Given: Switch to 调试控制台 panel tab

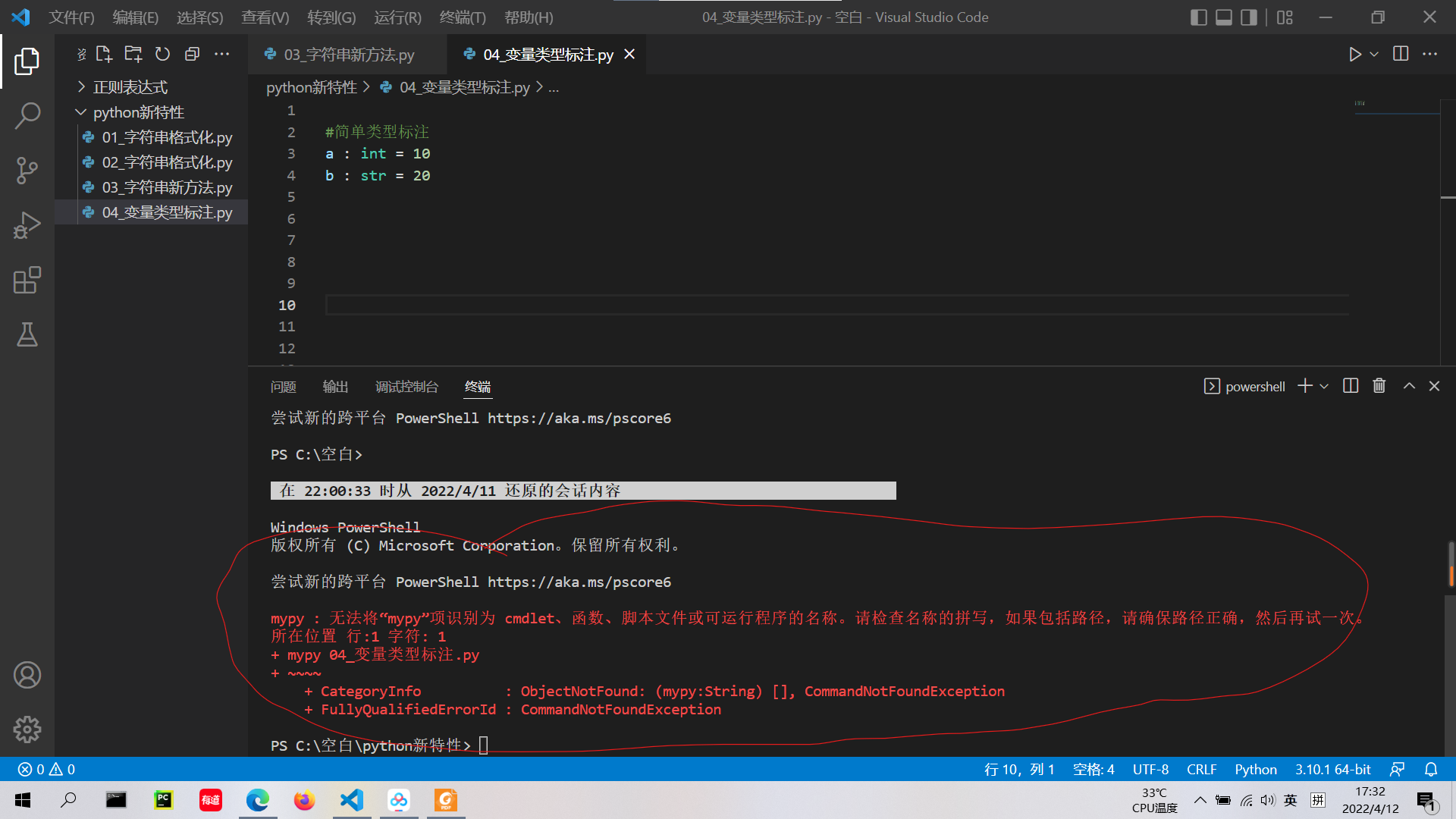Looking at the screenshot, I should pyautogui.click(x=406, y=387).
